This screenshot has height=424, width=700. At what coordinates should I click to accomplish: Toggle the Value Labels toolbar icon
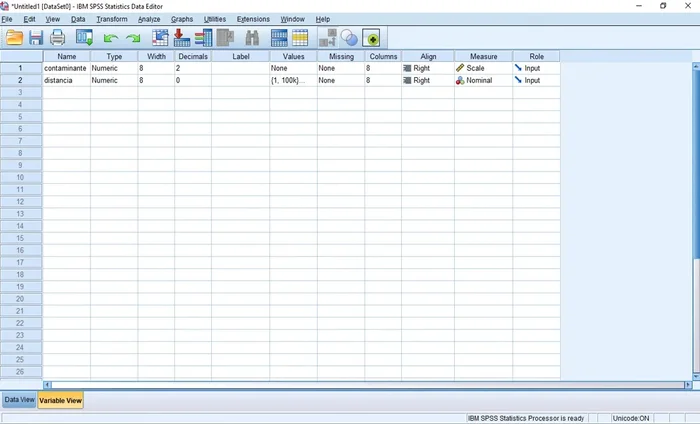328,38
